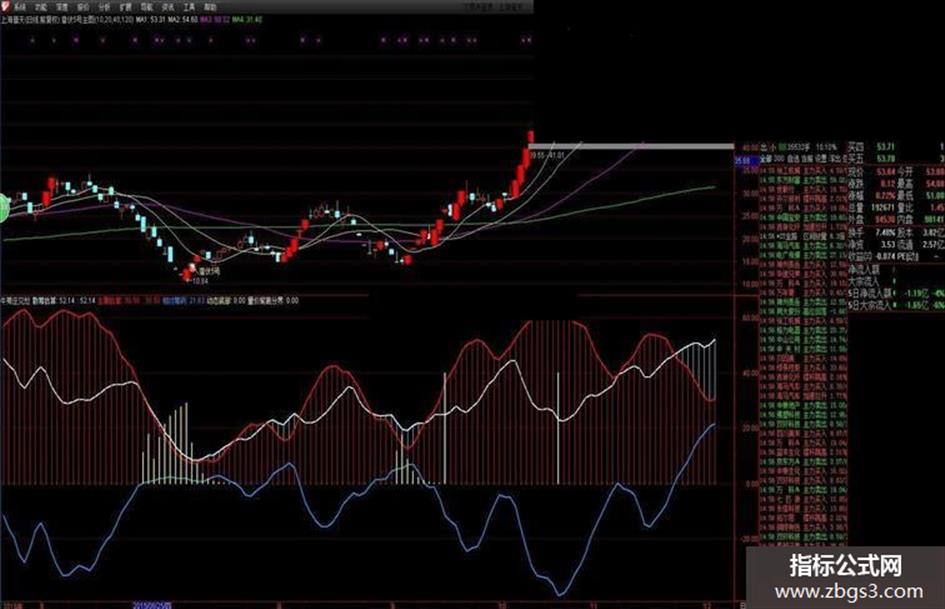Open the 工具 menu
Image resolution: width=945 pixels, height=609 pixels.
pyautogui.click(x=189, y=7)
